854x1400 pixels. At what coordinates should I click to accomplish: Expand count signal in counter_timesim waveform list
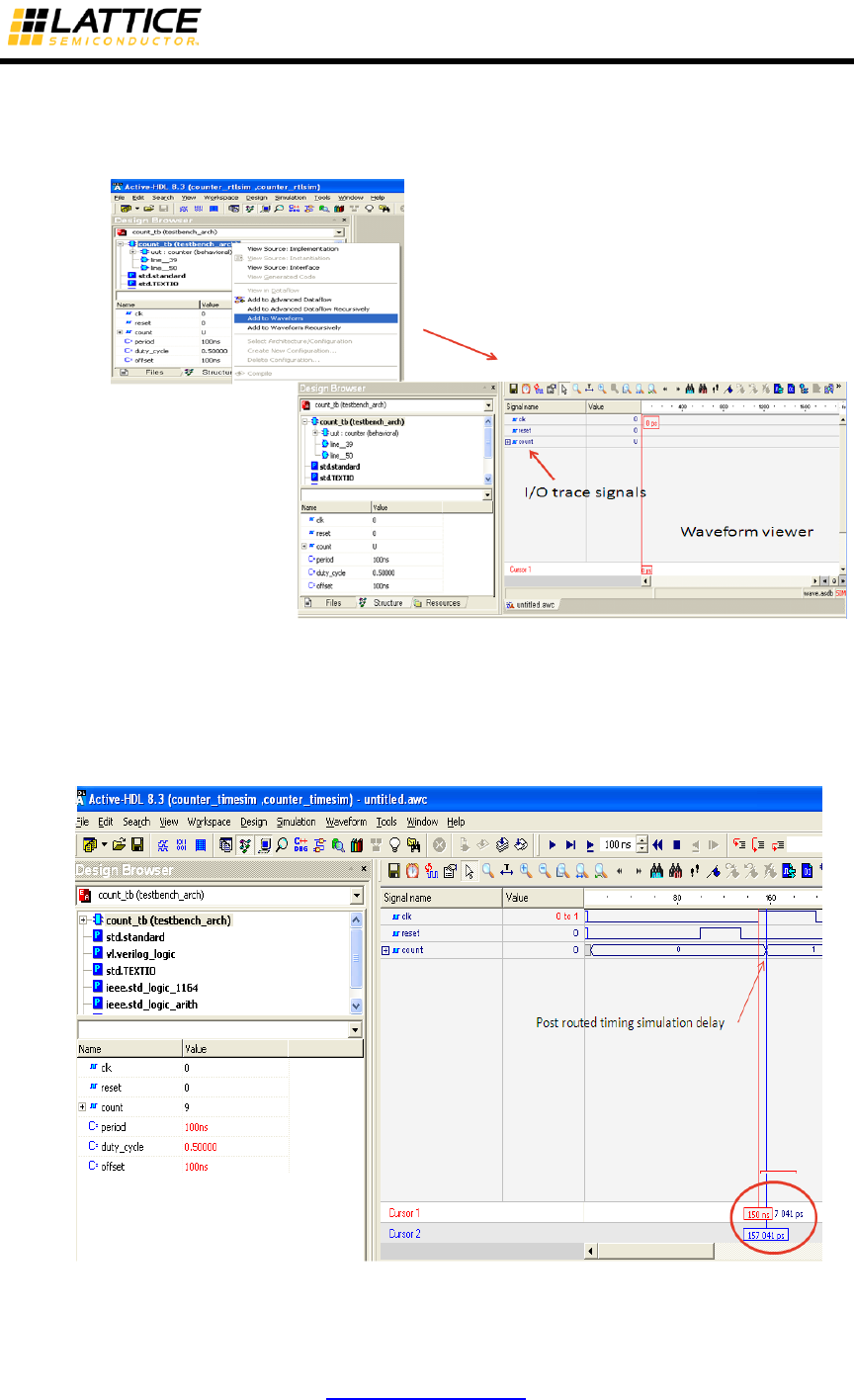[385, 950]
